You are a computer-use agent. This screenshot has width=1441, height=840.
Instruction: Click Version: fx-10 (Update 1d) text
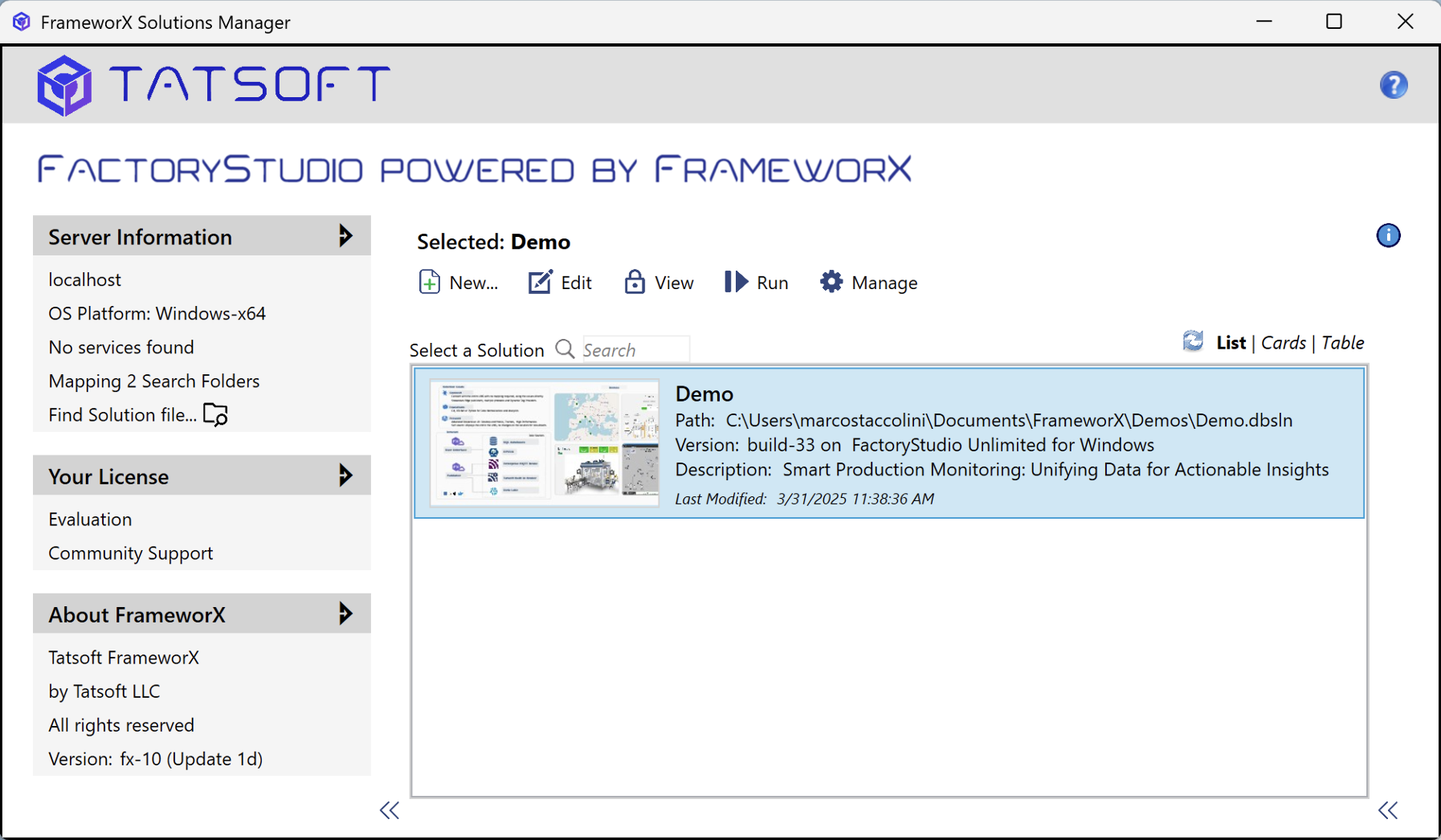click(x=156, y=759)
